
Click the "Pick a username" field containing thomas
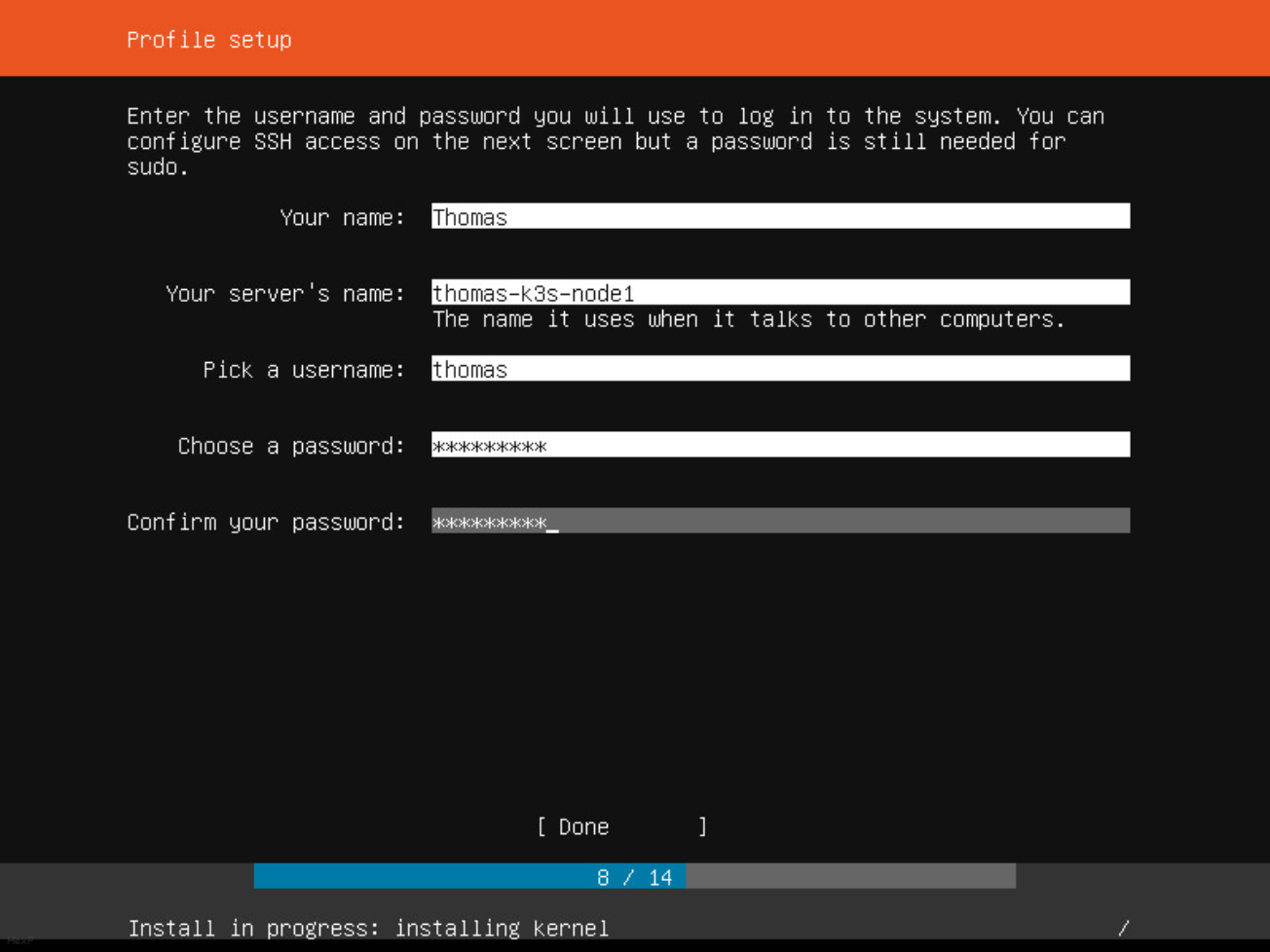(779, 368)
